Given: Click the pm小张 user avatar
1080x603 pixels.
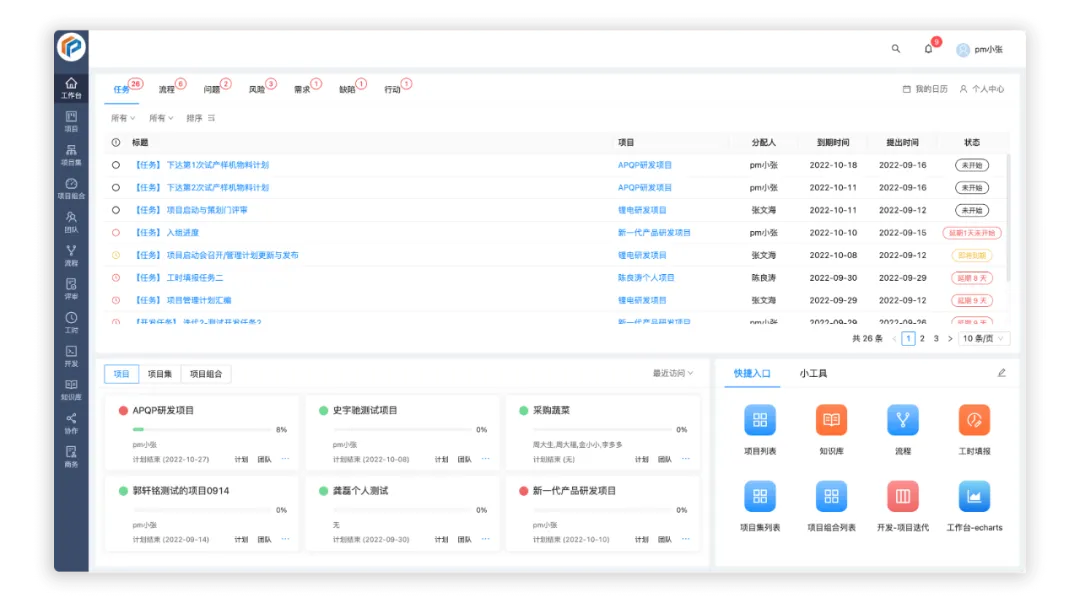Looking at the screenshot, I should [x=963, y=50].
